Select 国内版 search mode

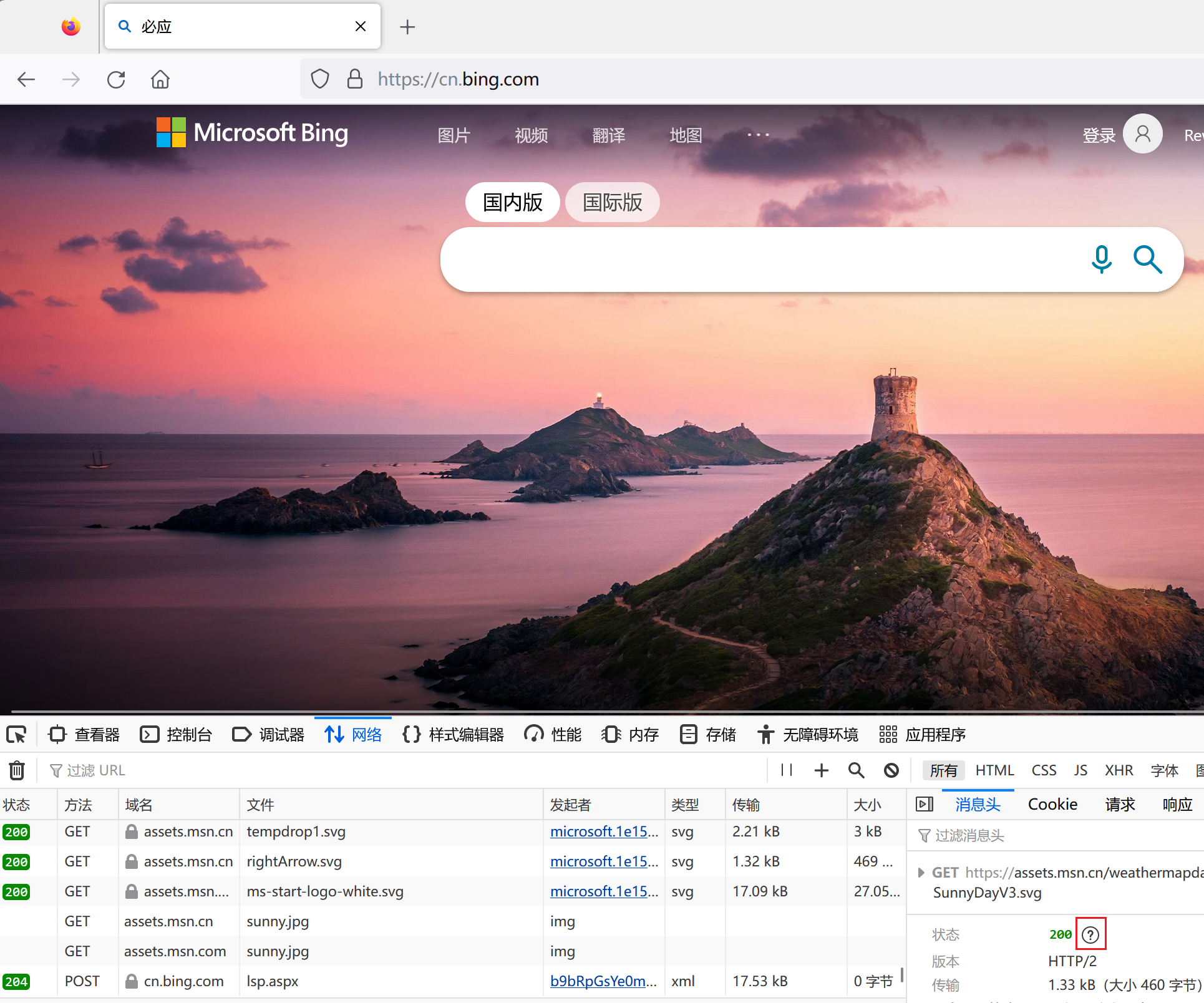tap(512, 202)
